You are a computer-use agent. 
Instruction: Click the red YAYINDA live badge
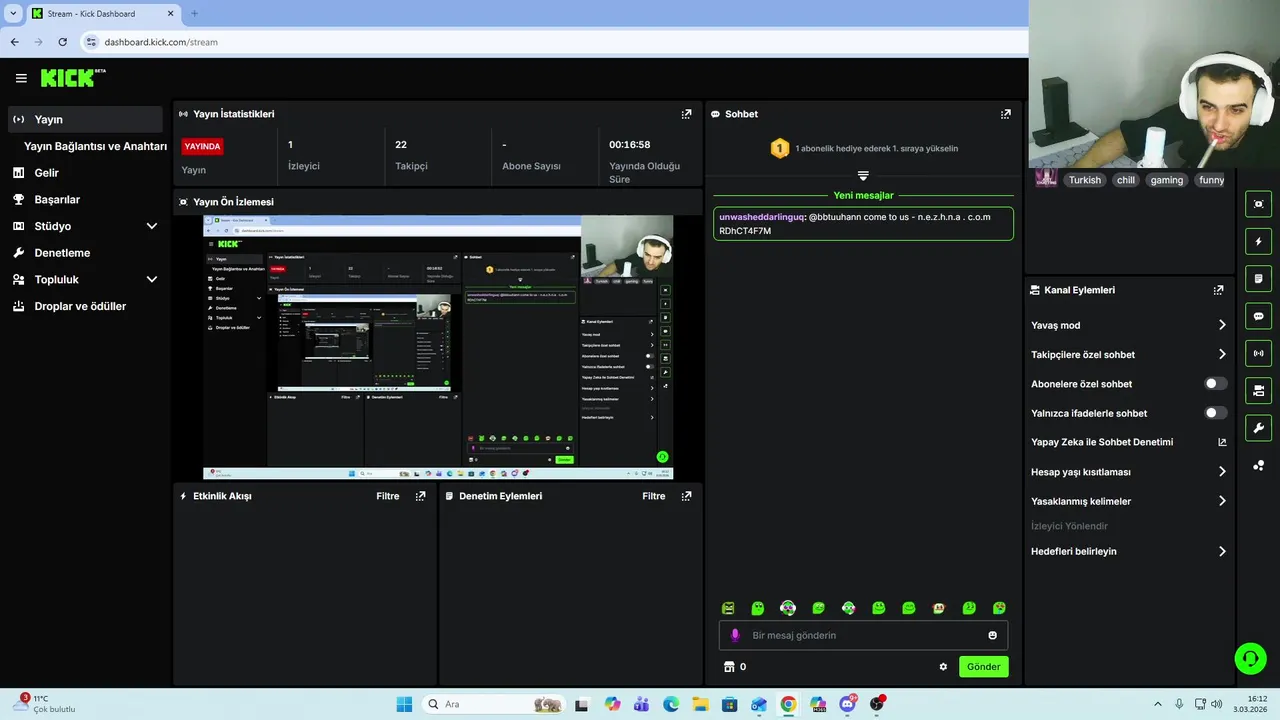tap(202, 146)
